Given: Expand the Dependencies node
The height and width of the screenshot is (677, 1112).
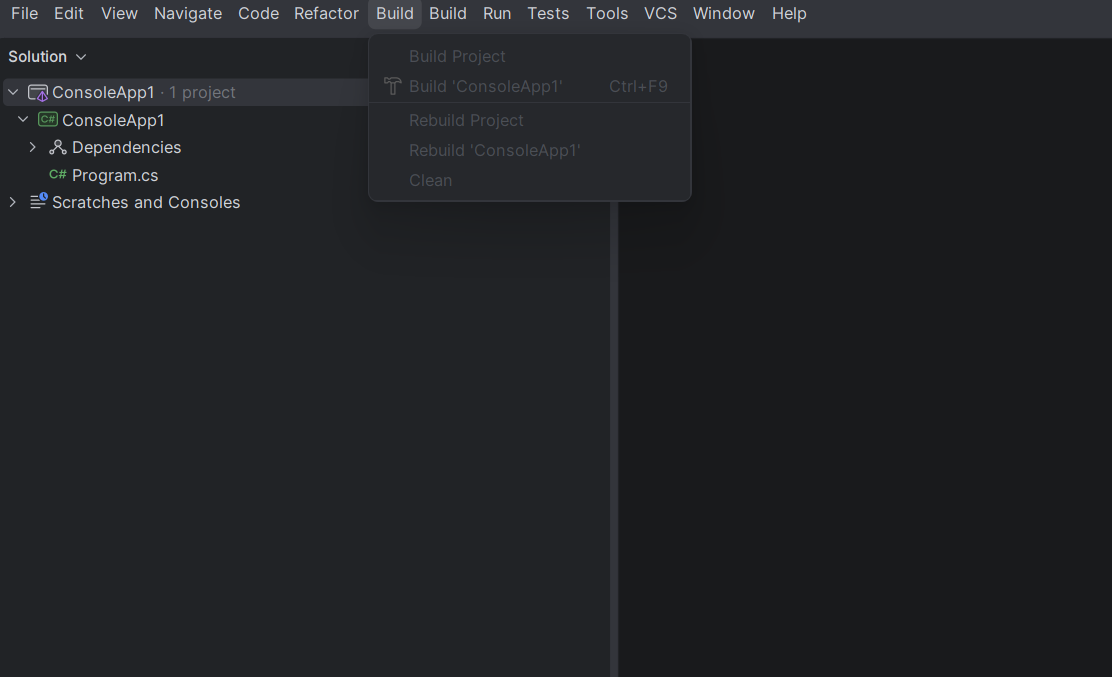Looking at the screenshot, I should coord(33,147).
